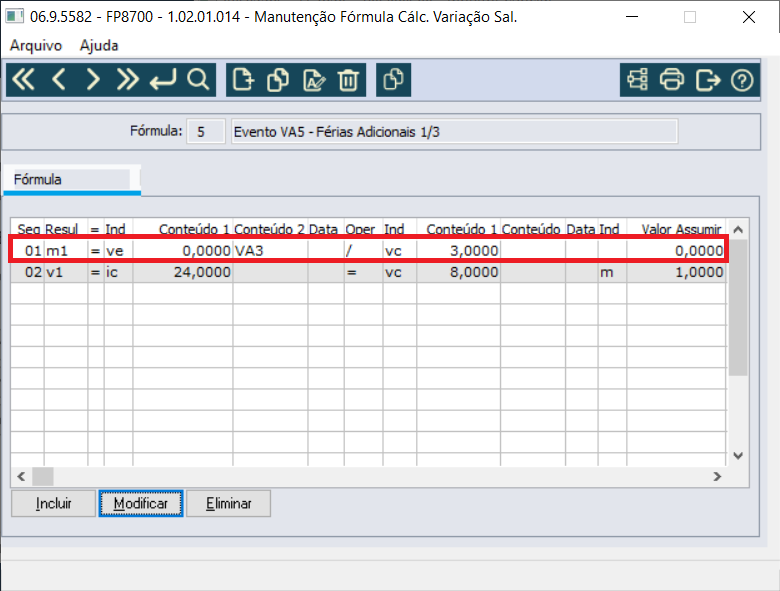Click the 'm' indicator cell in row 02

(x=612, y=272)
